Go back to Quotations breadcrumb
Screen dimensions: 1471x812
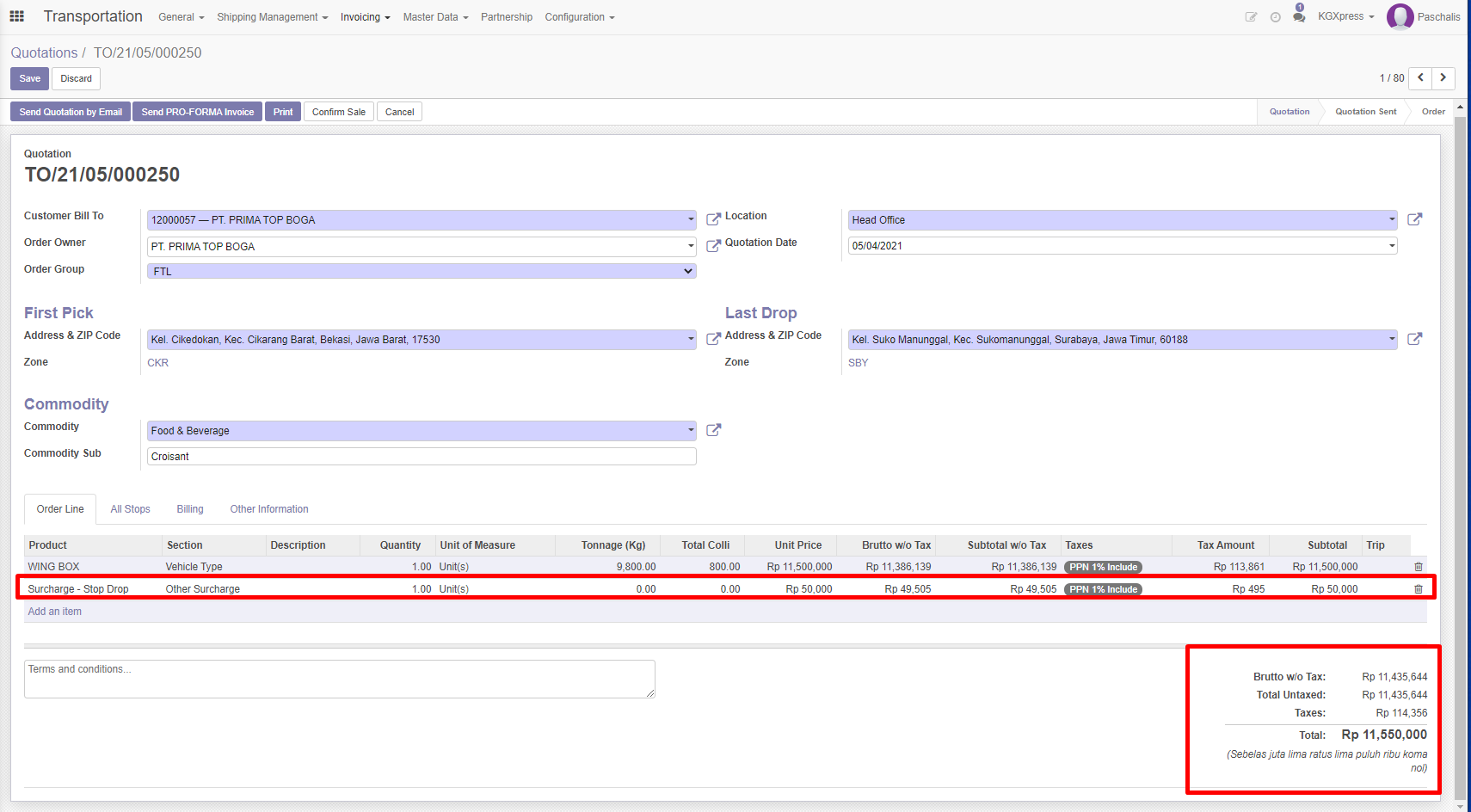44,52
